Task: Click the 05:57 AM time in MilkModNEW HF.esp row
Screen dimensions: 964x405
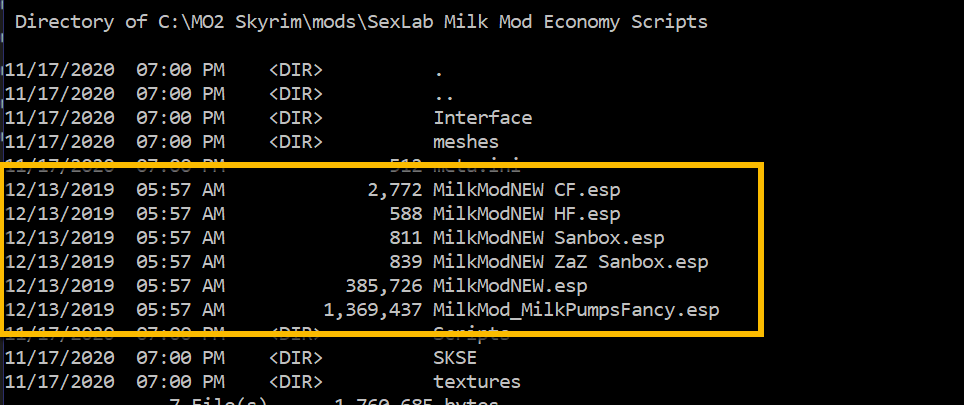Action: pos(180,214)
